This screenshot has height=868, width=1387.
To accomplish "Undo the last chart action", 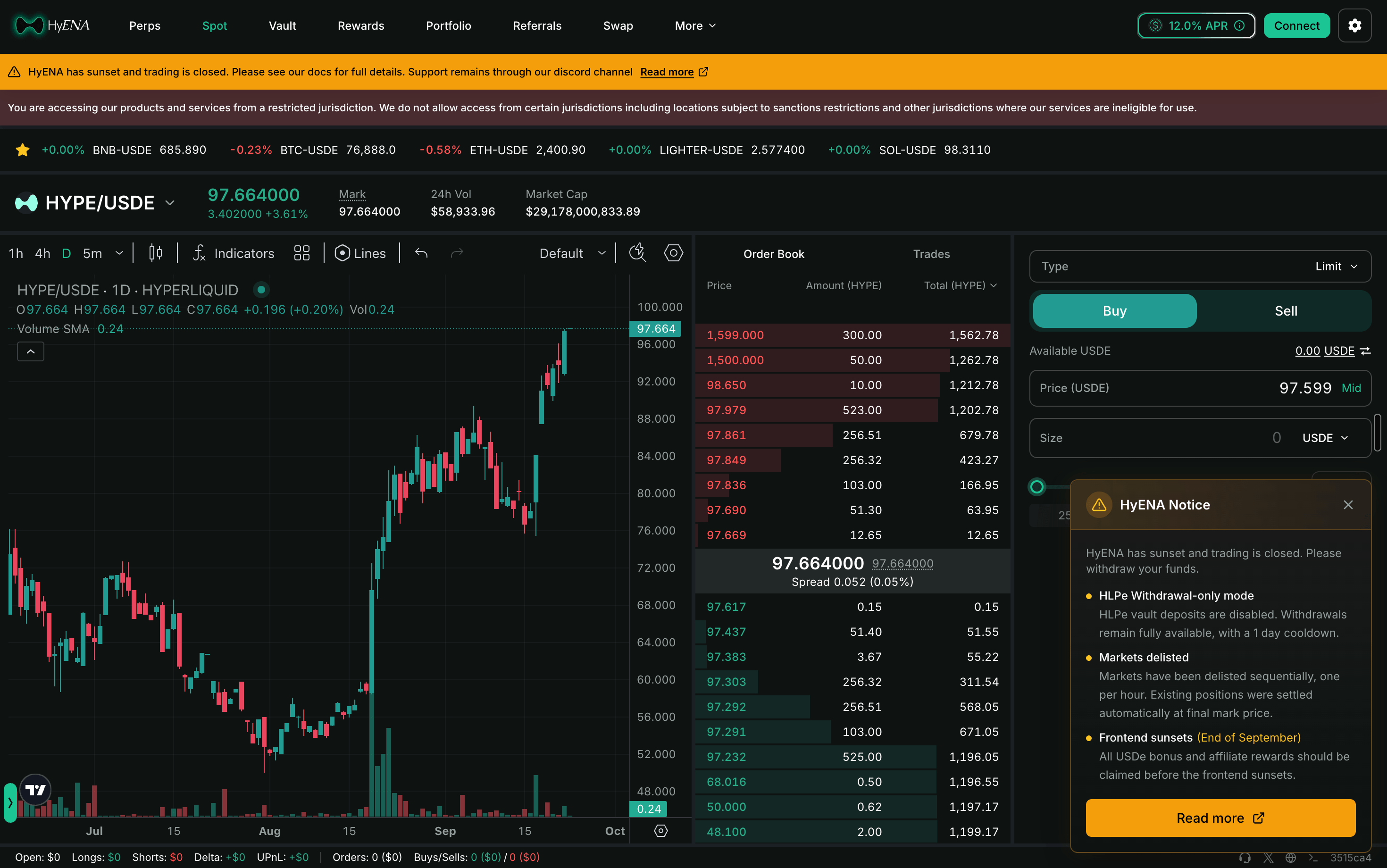I will (x=421, y=253).
